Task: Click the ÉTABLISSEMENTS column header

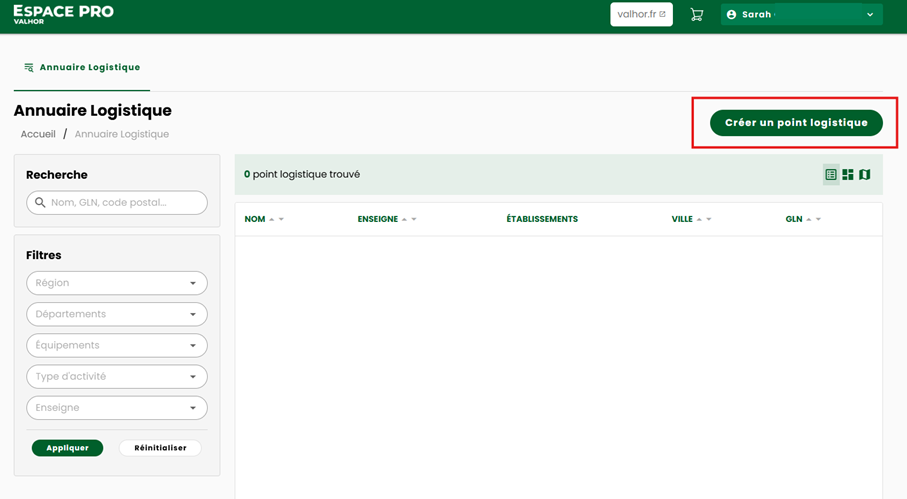Action: click(542, 219)
